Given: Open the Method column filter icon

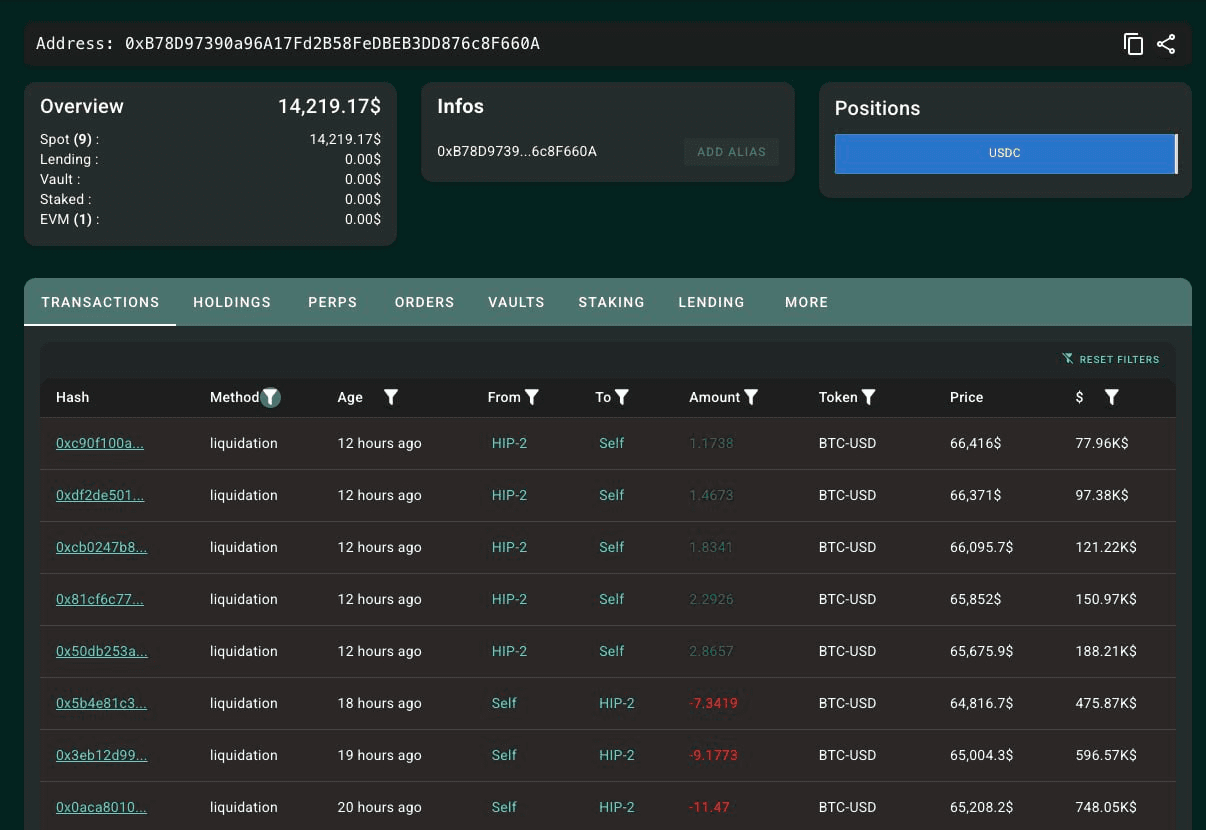Looking at the screenshot, I should [x=270, y=397].
